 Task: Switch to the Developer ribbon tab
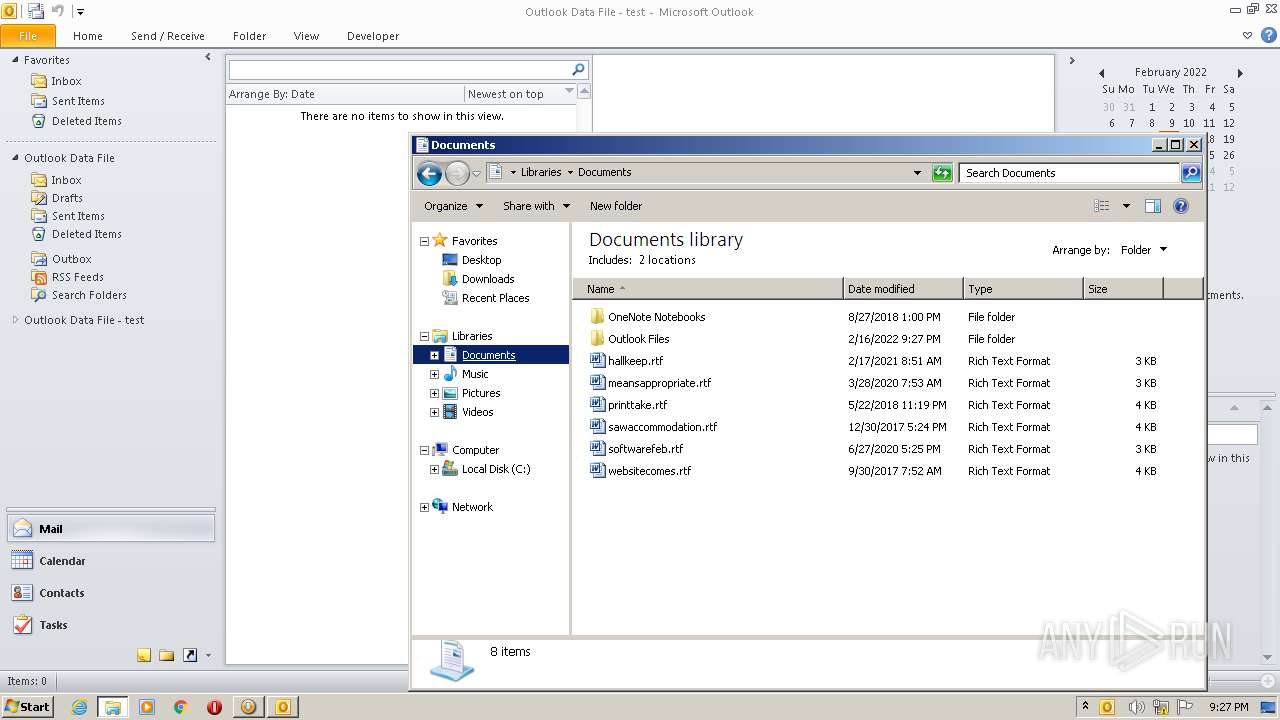pyautogui.click(x=373, y=36)
